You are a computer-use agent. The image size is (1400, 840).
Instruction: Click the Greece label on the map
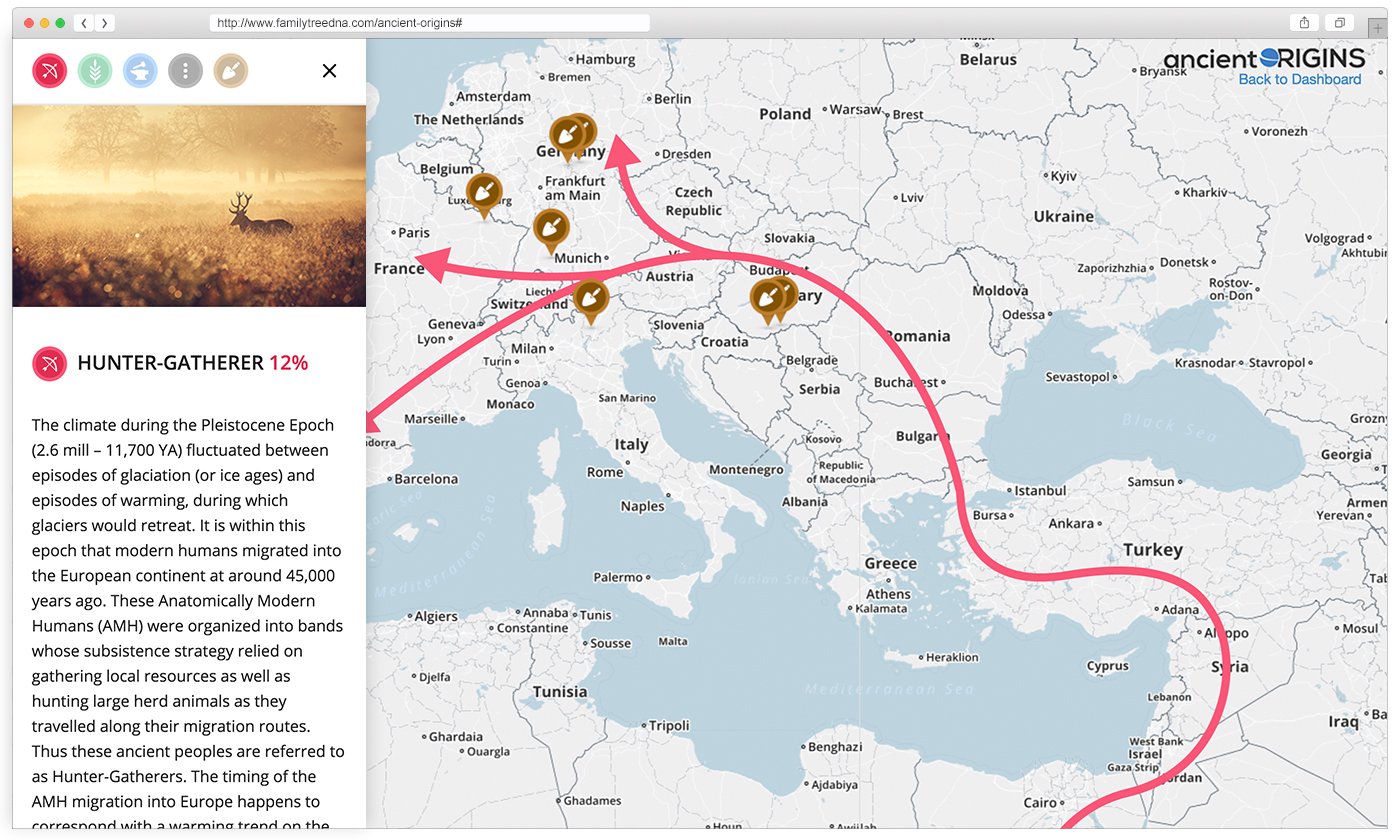pyautogui.click(x=891, y=564)
